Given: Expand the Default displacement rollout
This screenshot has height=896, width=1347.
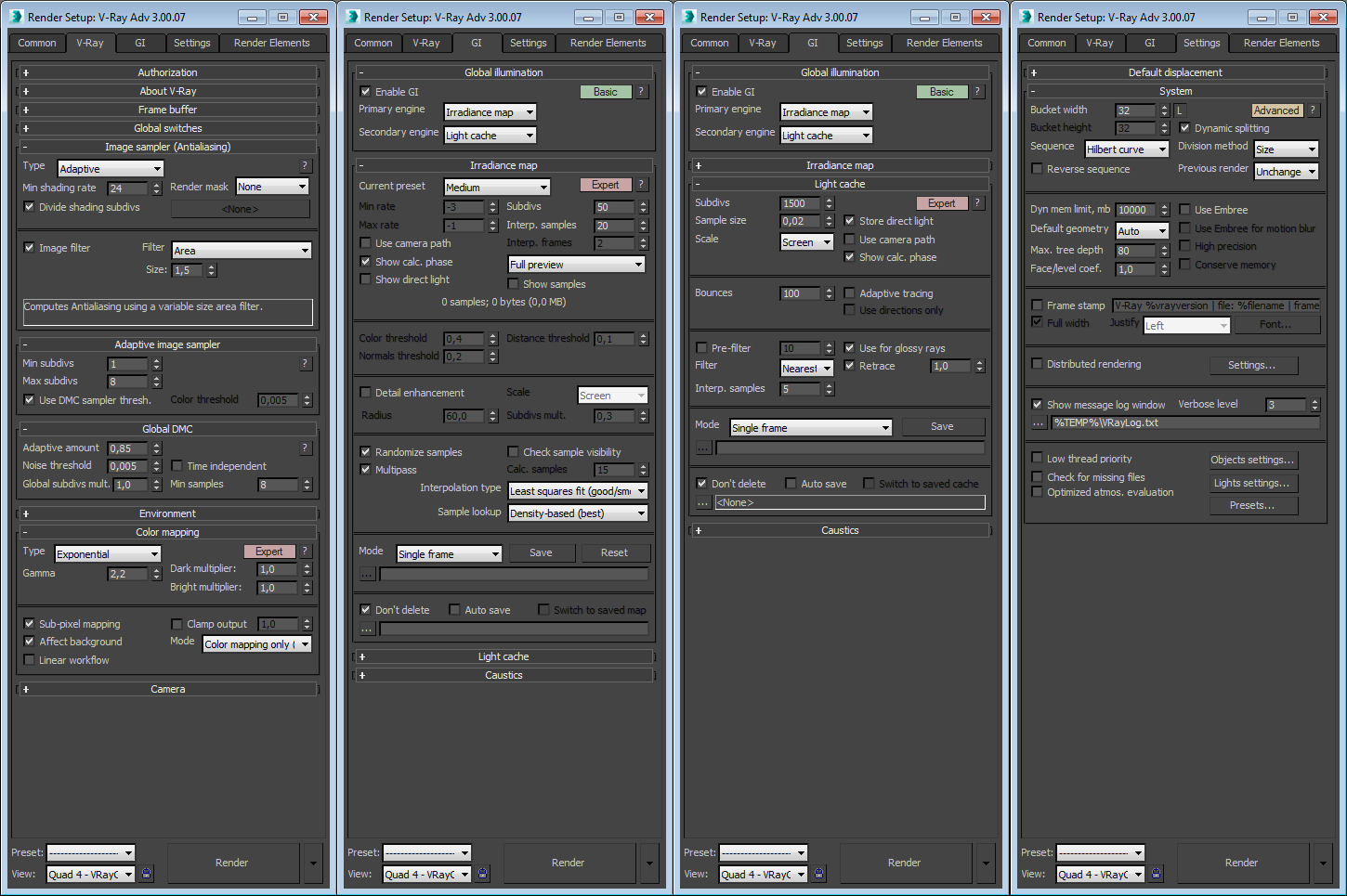Looking at the screenshot, I should pos(1175,72).
